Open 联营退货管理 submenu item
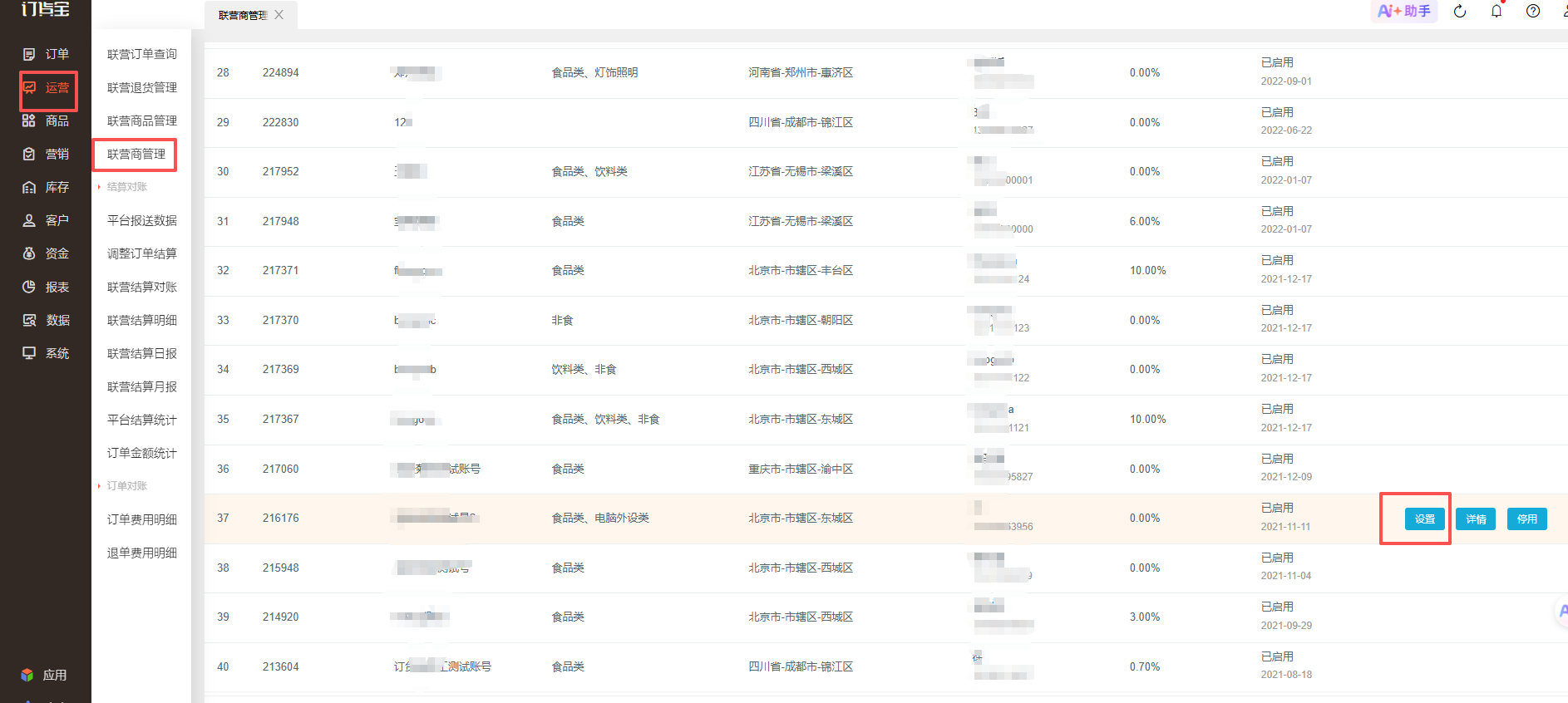Image resolution: width=1568 pixels, height=703 pixels. click(x=142, y=87)
